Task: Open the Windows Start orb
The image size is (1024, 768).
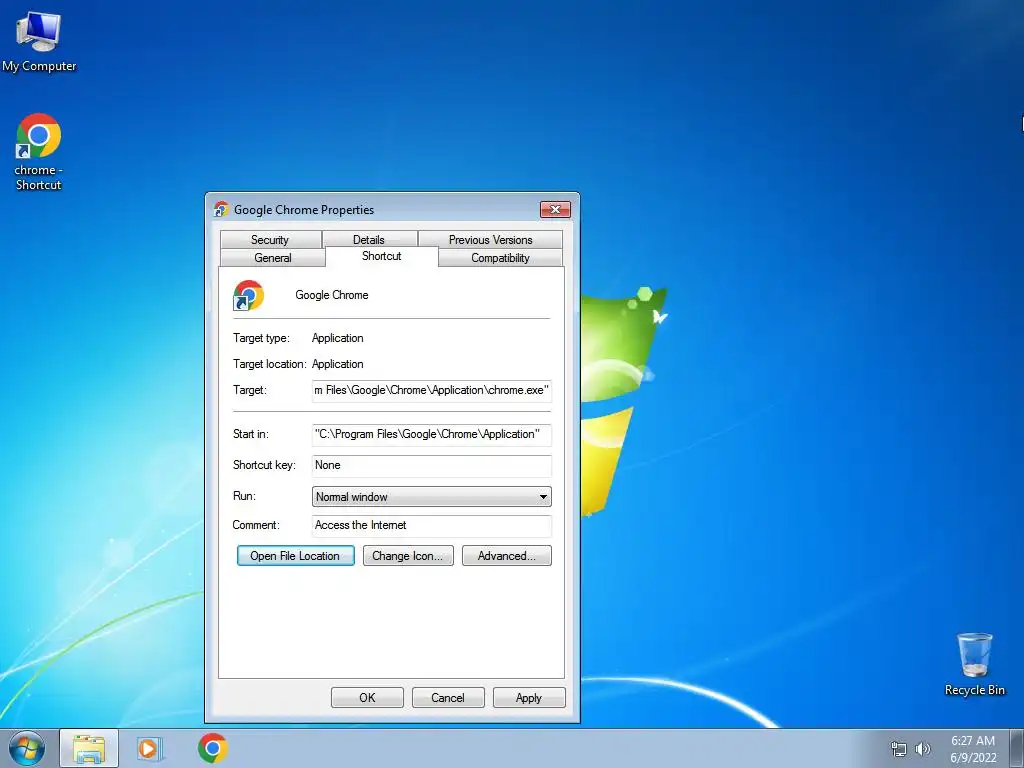Action: (27, 748)
